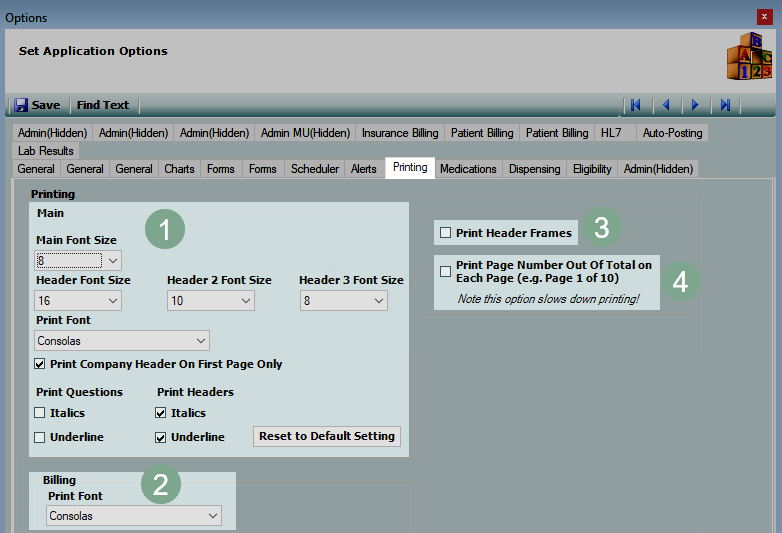Click the ABC blocks application logo
The height and width of the screenshot is (533, 782).
pos(748,56)
